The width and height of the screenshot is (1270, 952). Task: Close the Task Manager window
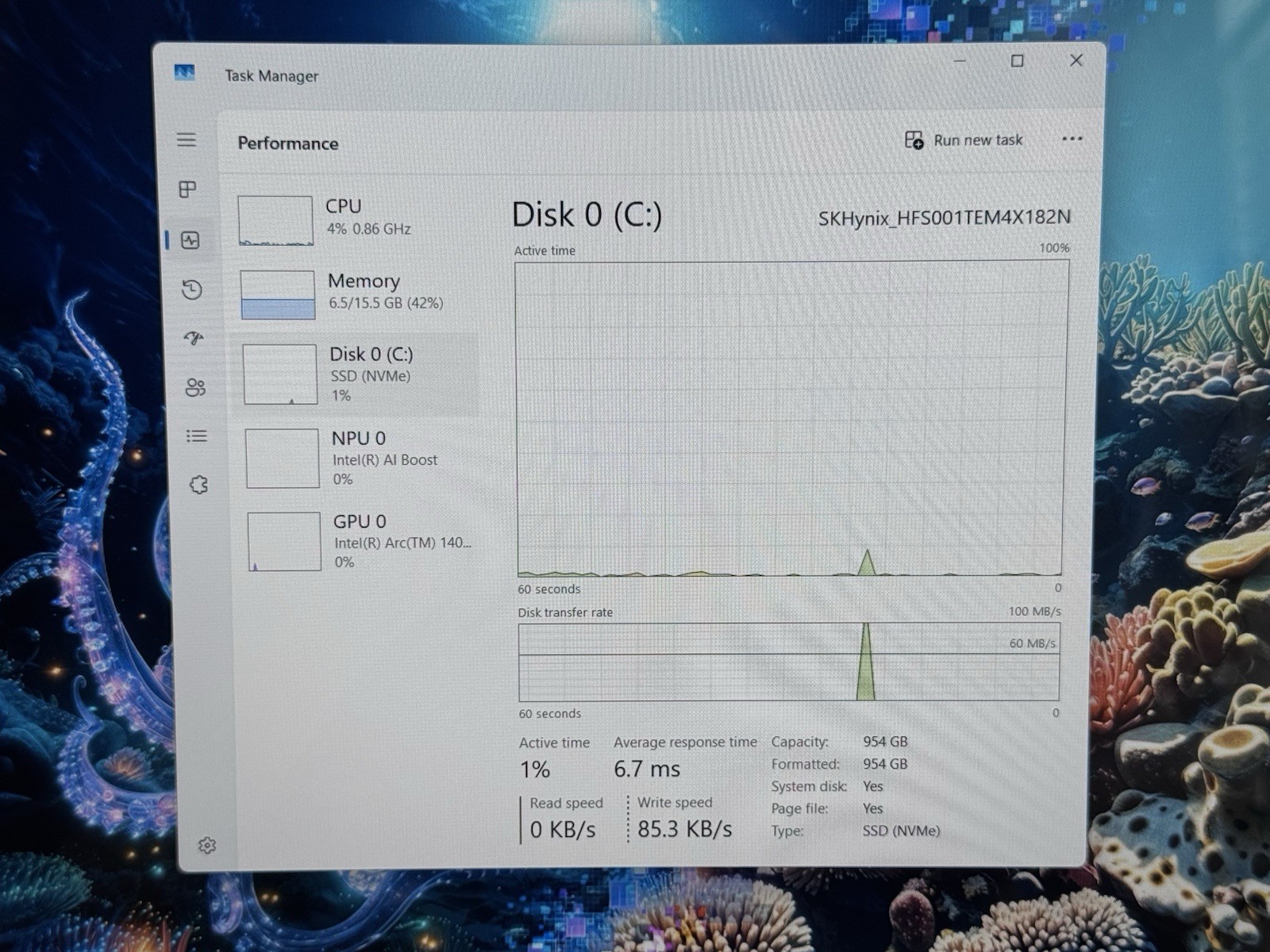click(x=1076, y=60)
